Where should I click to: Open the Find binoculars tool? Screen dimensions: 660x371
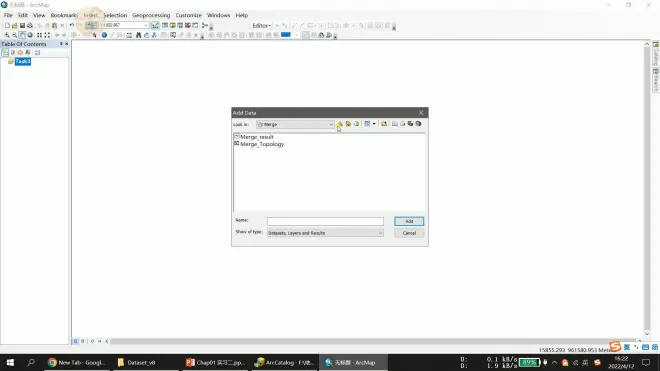[138, 35]
